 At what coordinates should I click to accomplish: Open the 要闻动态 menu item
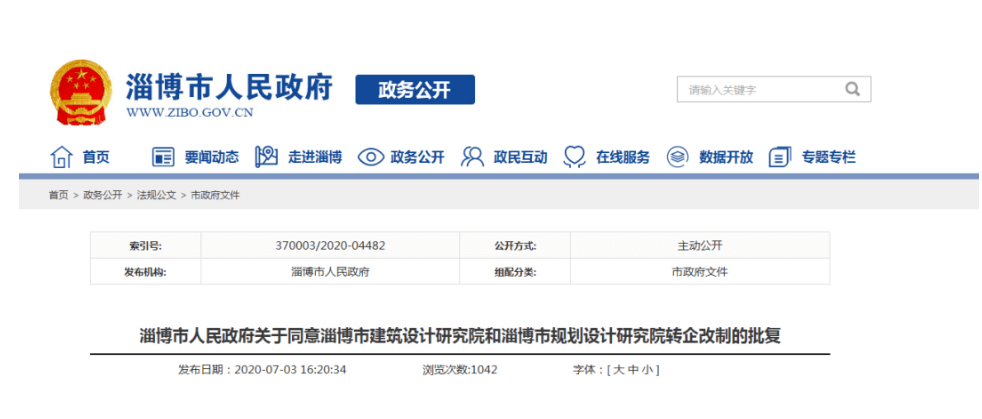212,157
